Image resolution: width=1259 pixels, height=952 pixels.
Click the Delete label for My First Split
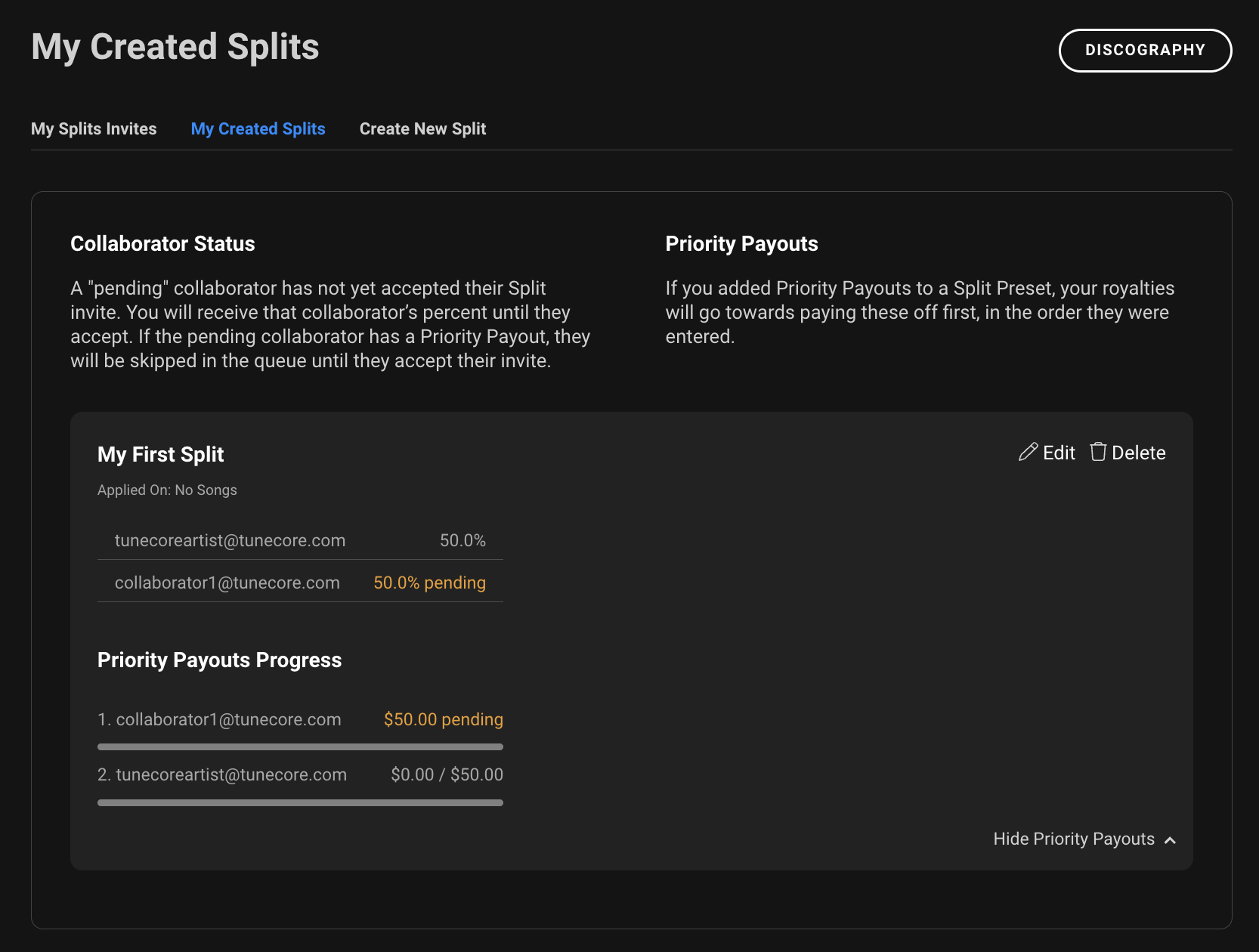point(1138,453)
